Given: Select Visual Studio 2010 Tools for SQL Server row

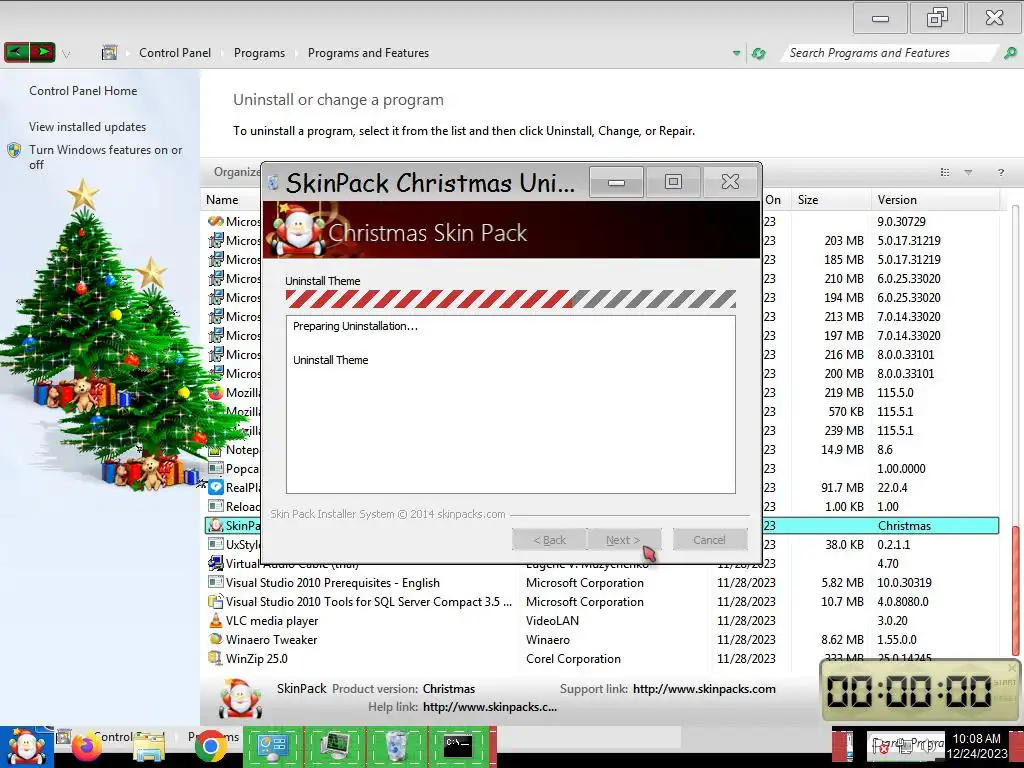Looking at the screenshot, I should point(601,601).
